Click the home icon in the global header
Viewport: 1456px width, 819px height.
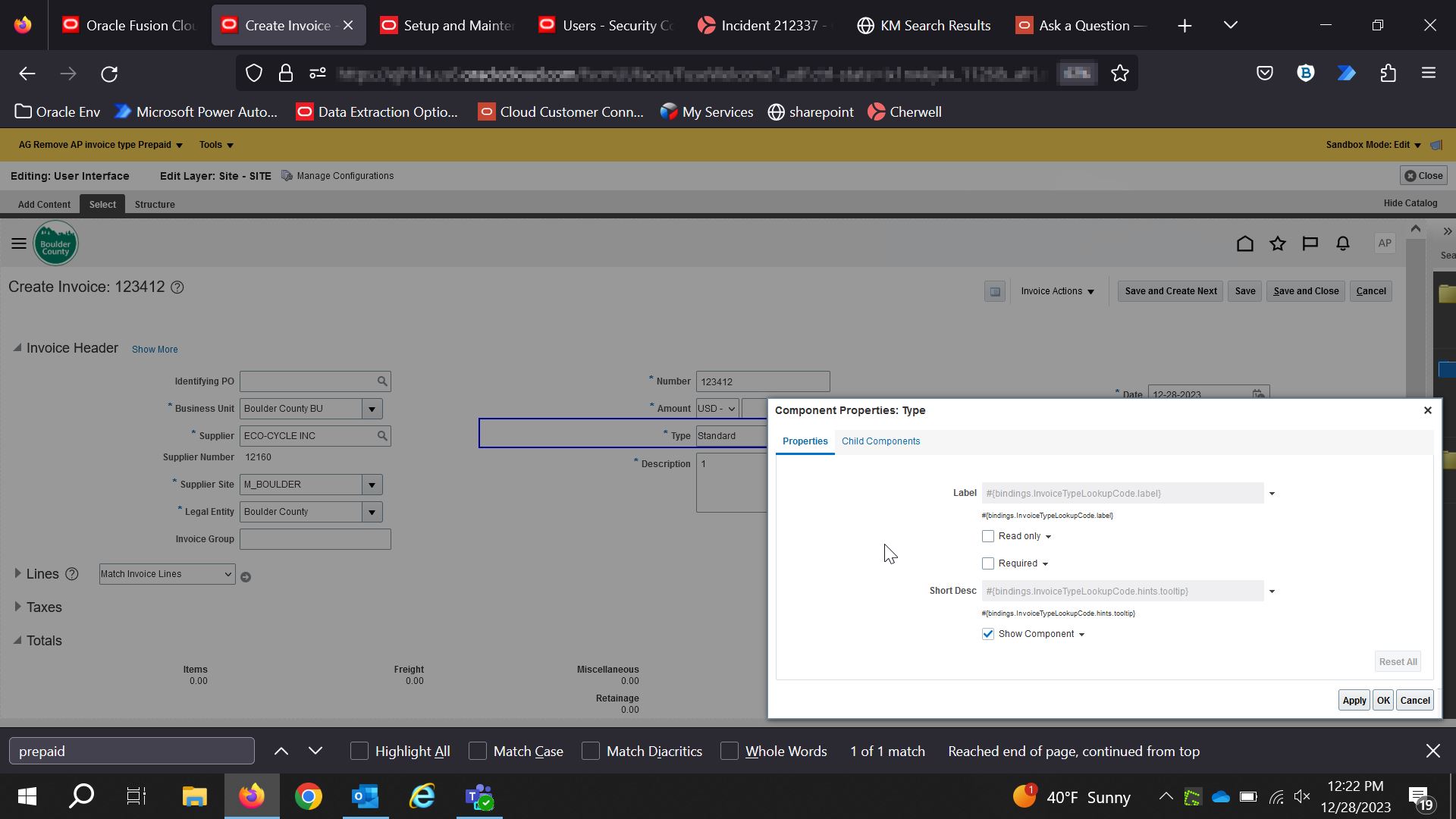tap(1244, 243)
